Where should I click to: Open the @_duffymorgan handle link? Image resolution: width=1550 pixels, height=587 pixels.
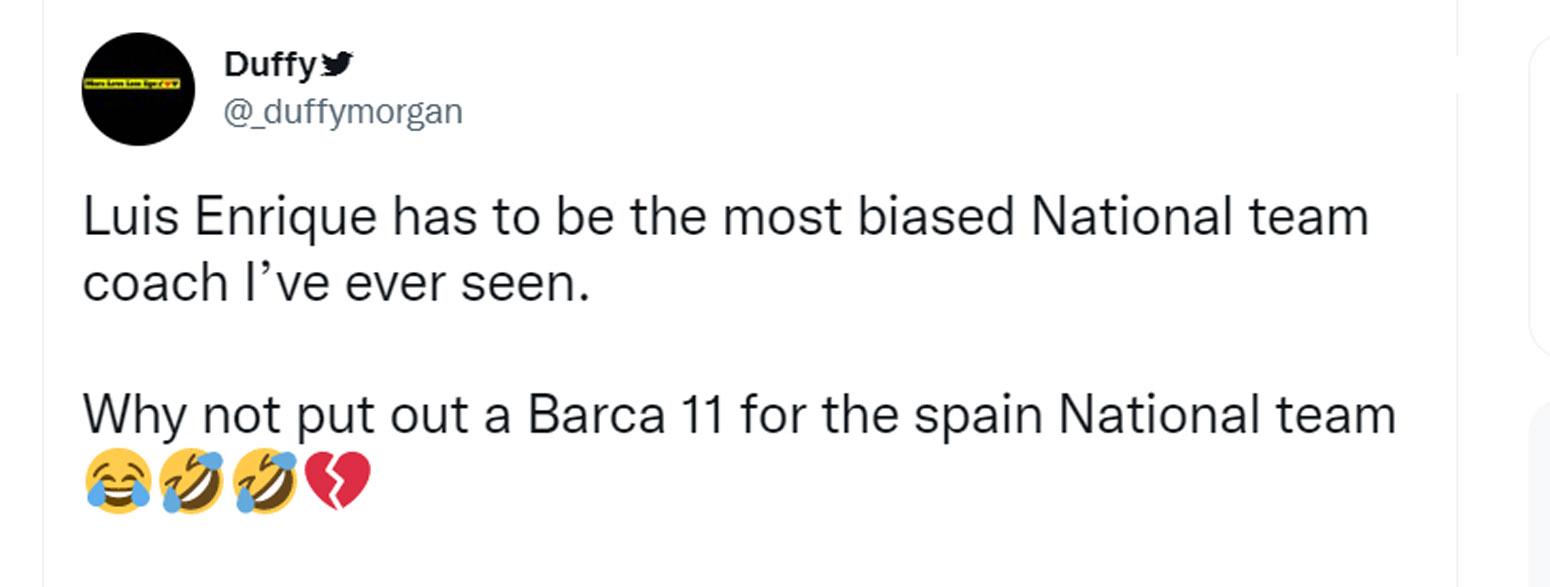tap(343, 112)
